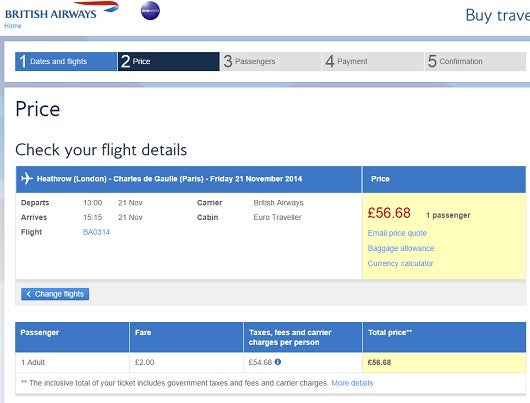This screenshot has width=530, height=403.
Task: Open More details link about taxes
Action: tap(352, 383)
